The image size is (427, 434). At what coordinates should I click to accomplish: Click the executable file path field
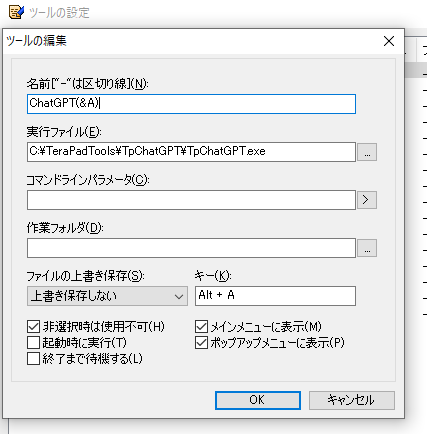coord(191,152)
